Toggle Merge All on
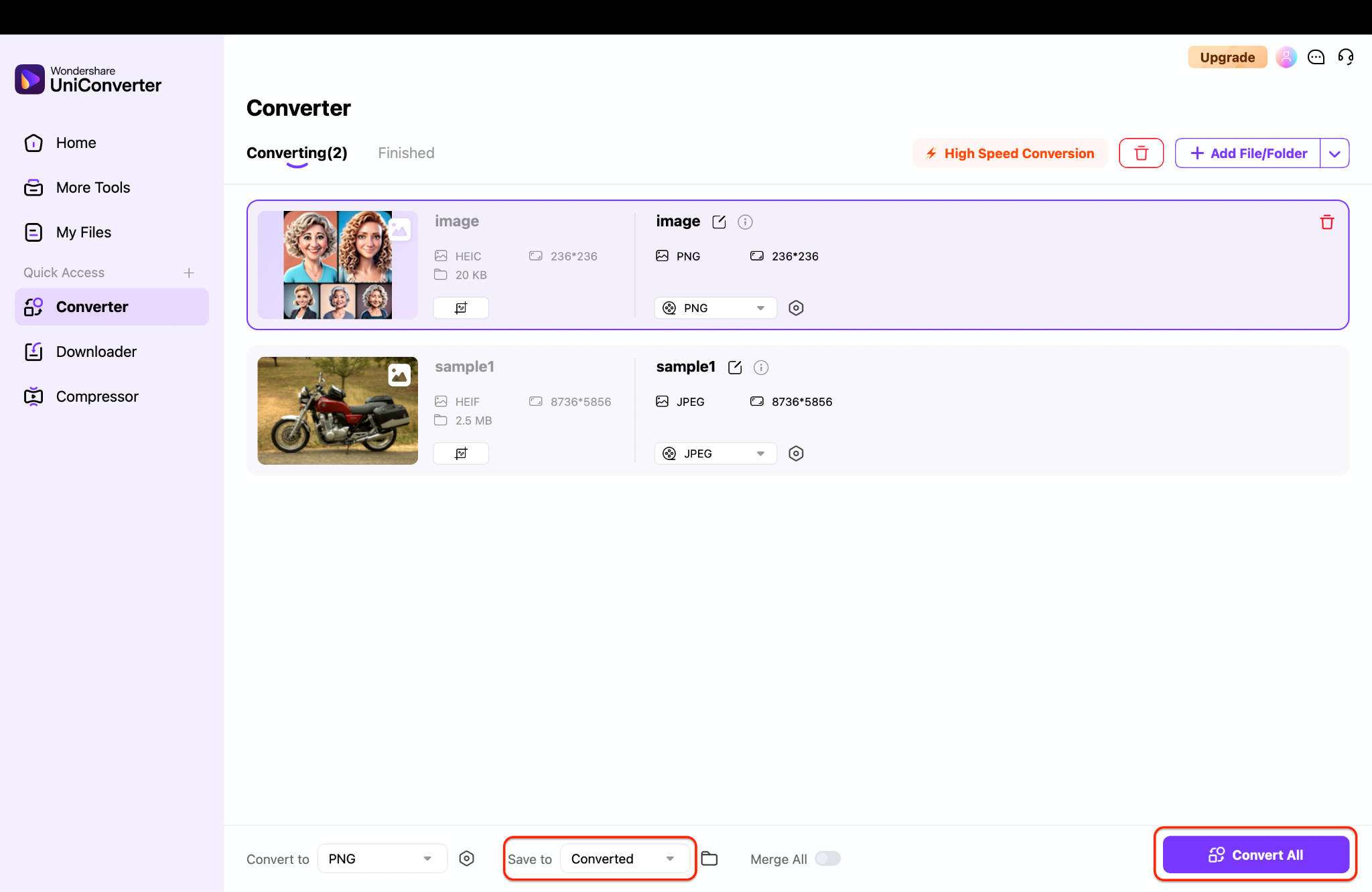Viewport: 1372px width, 892px height. click(x=827, y=859)
